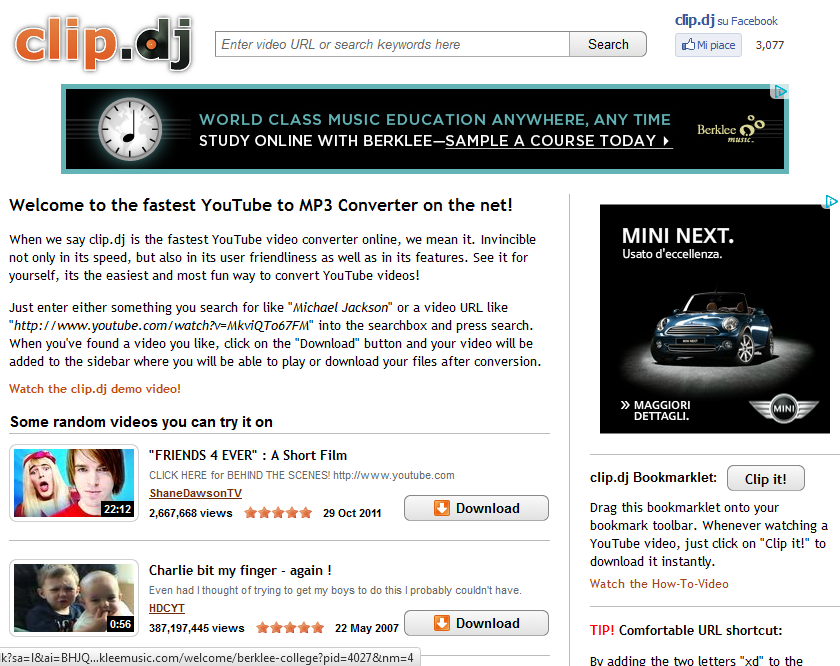Click the Berklee music logo
Image resolution: width=840 pixels, height=666 pixels.
(x=731, y=129)
